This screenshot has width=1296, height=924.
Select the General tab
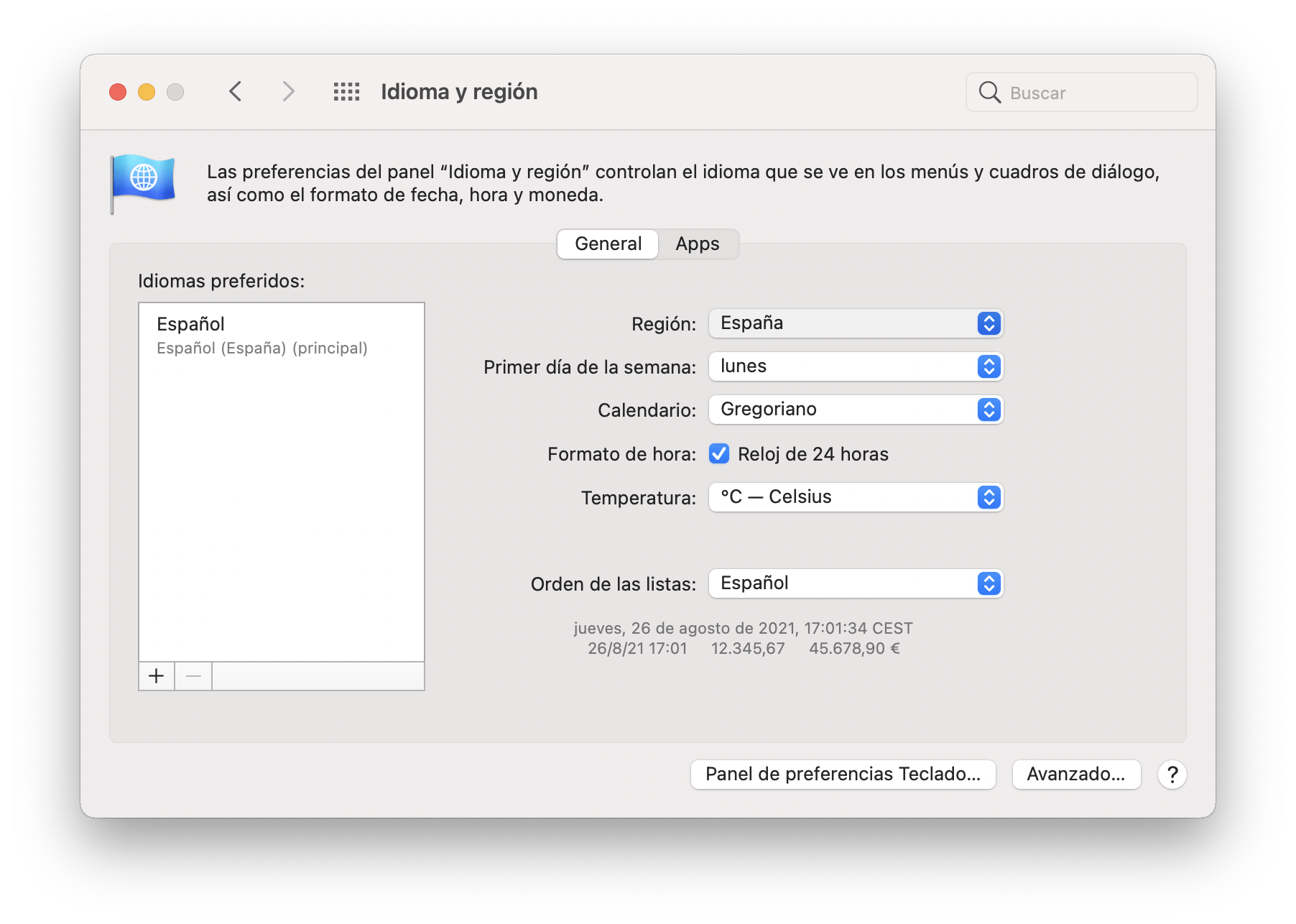click(607, 244)
